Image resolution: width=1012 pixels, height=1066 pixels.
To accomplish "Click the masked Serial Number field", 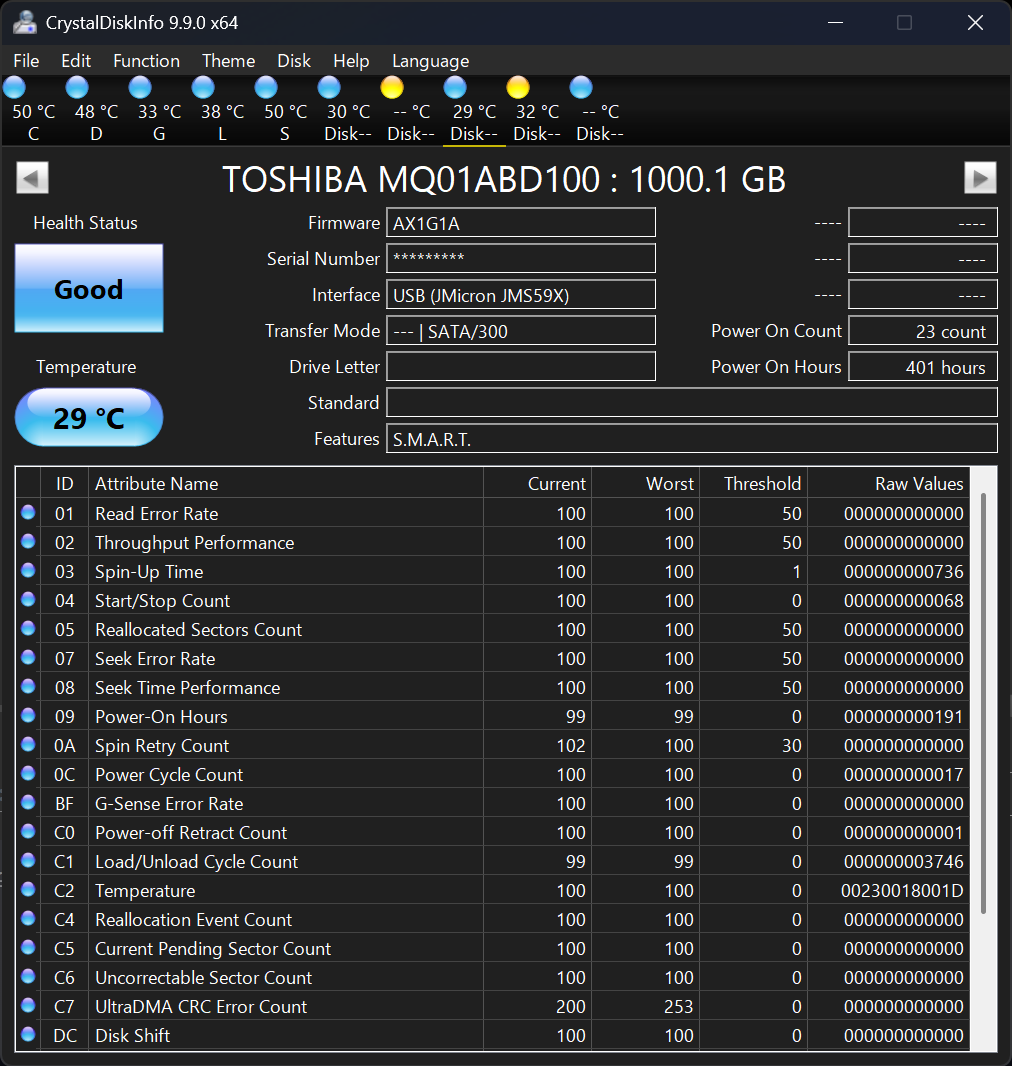I will click(521, 259).
